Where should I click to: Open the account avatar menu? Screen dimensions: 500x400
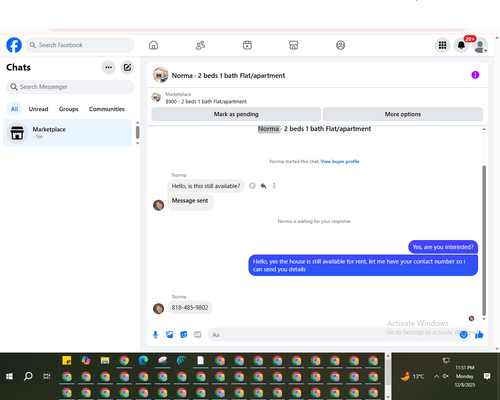480,46
